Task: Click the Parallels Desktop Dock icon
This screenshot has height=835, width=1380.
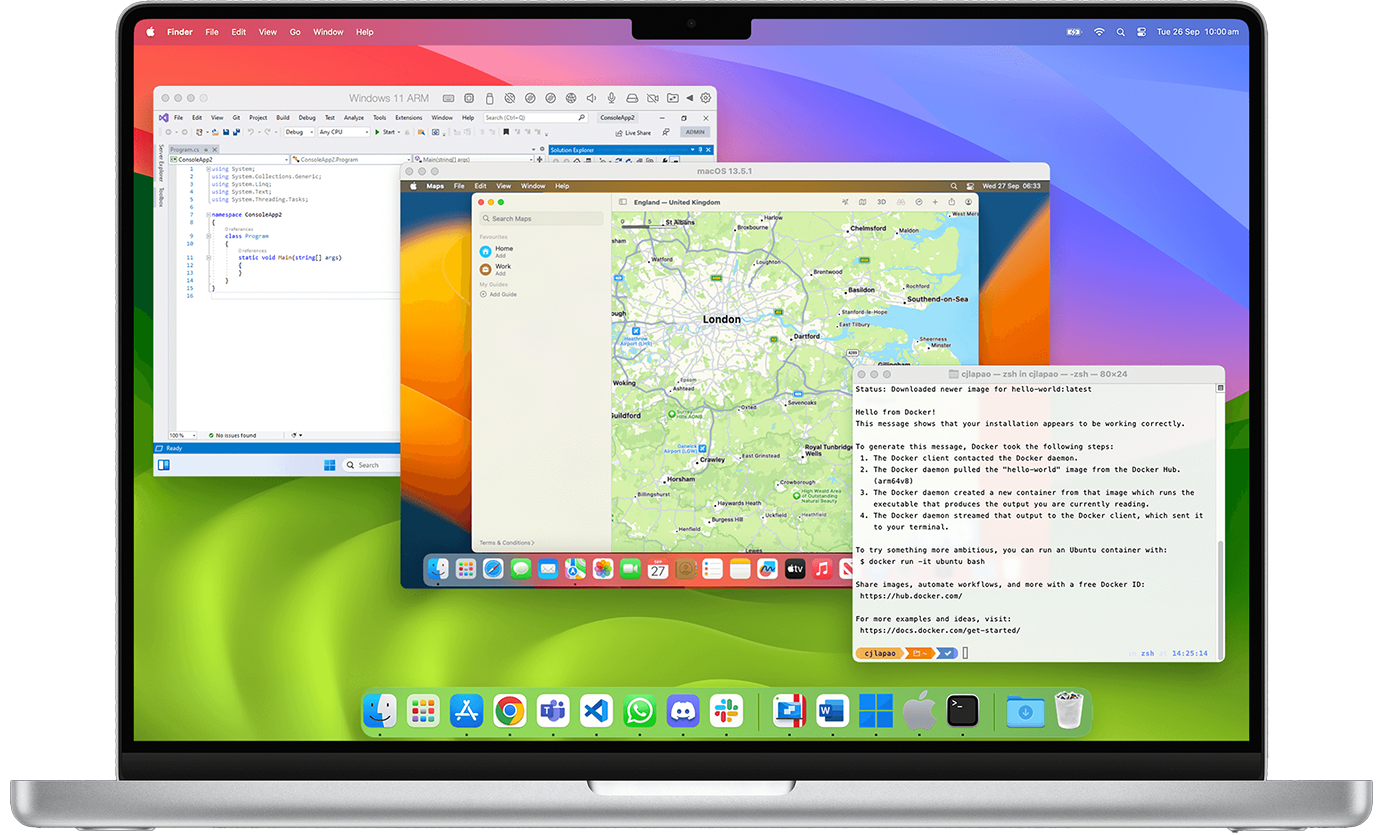Action: (789, 711)
